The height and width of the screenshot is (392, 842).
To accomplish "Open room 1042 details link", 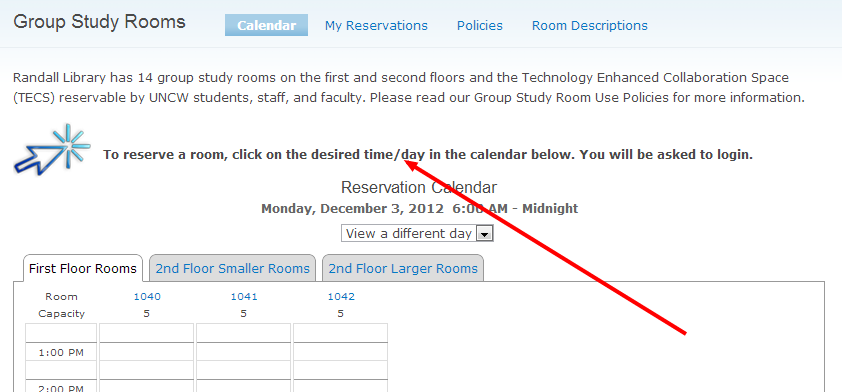I will [x=341, y=296].
